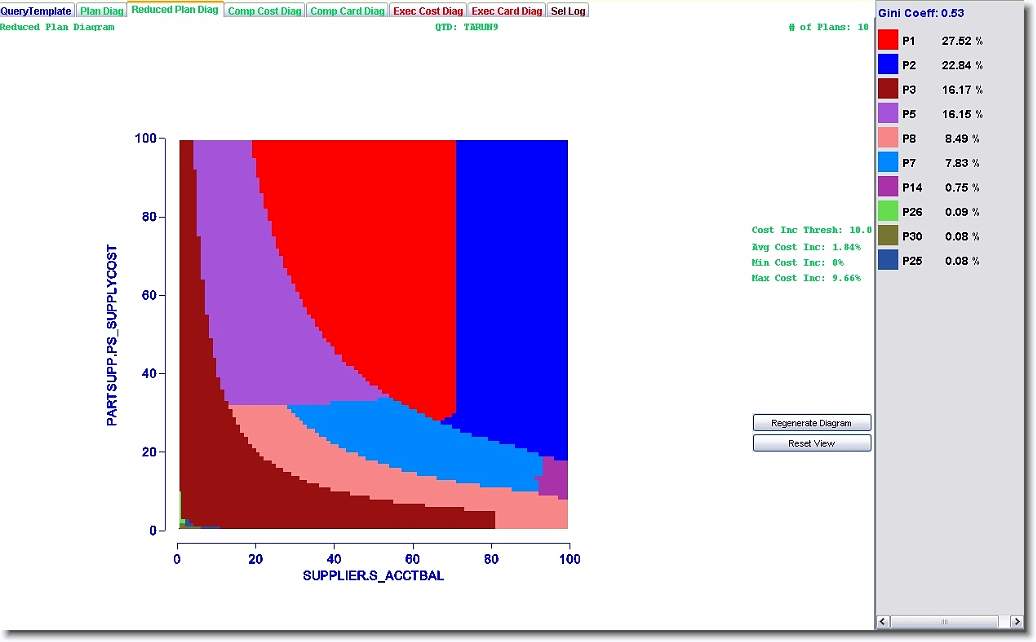Viewport: 1036px width, 642px height.
Task: Select the light blue P7 swatch
Action: (x=888, y=162)
